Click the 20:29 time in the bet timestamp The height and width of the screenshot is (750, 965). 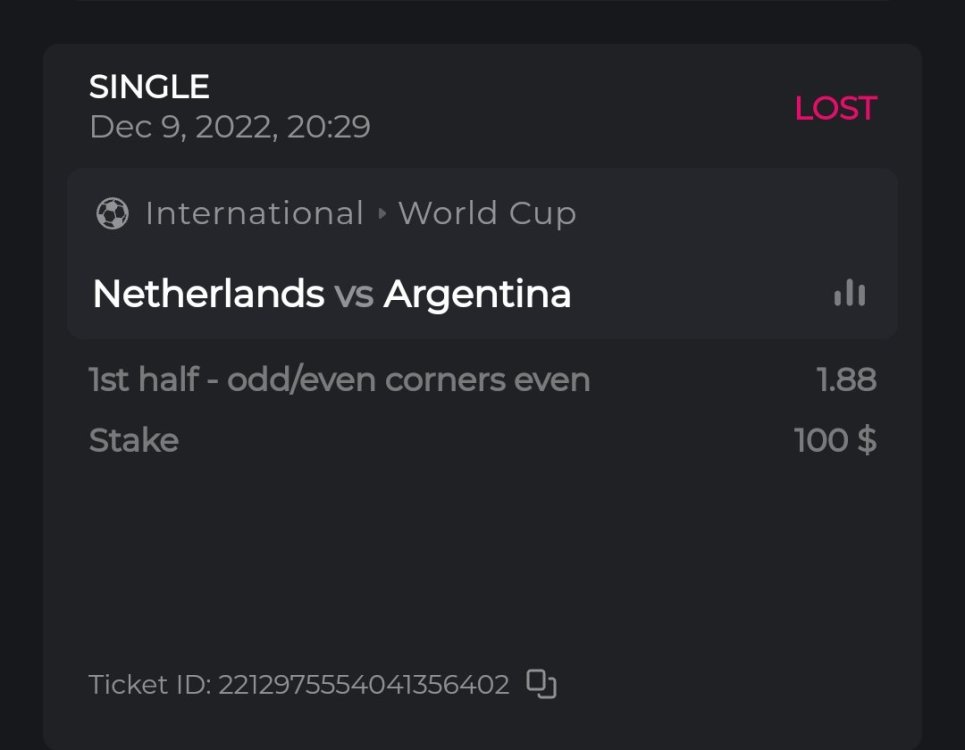(329, 127)
